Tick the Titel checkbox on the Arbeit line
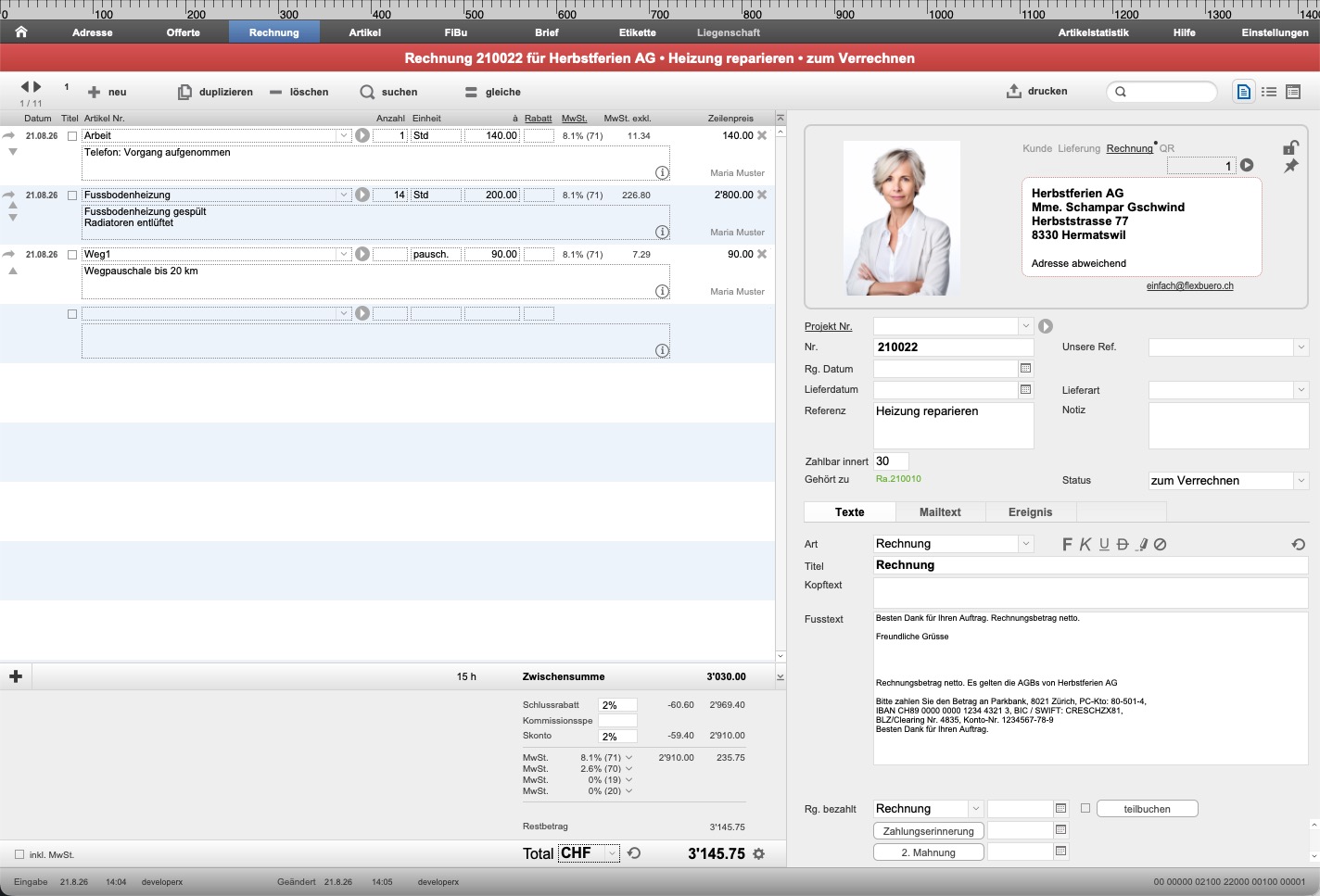 coord(72,136)
